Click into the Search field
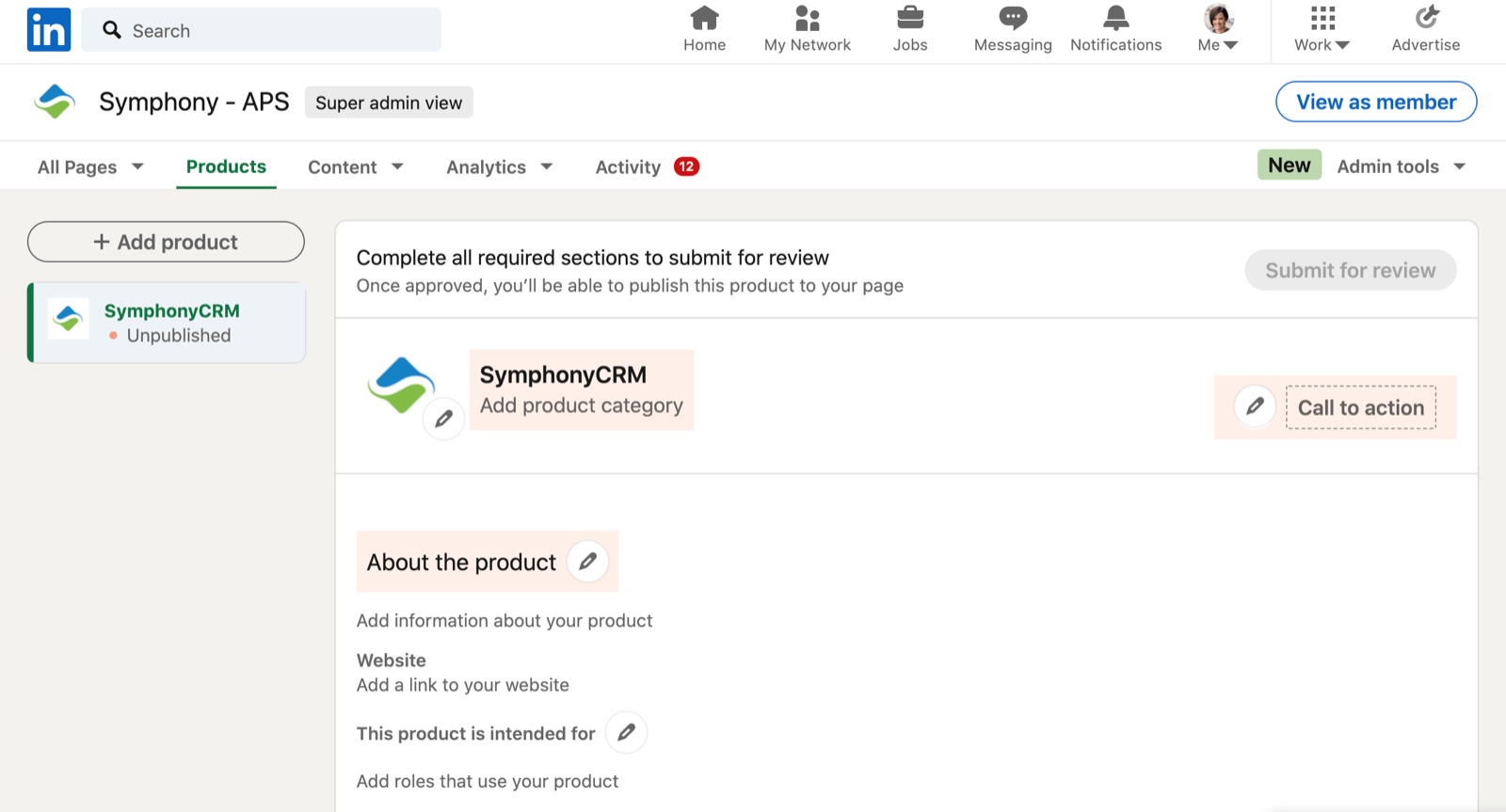 (x=273, y=30)
